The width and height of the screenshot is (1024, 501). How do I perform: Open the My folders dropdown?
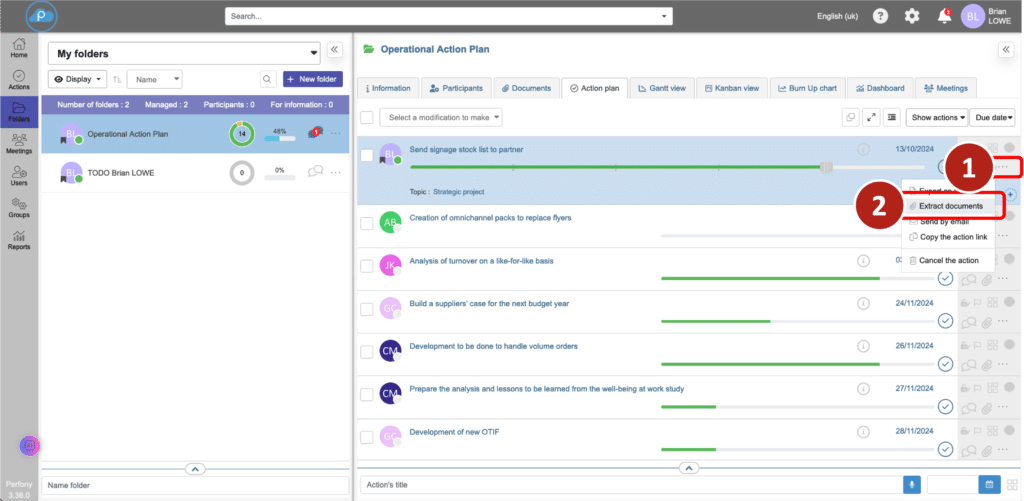coord(184,53)
